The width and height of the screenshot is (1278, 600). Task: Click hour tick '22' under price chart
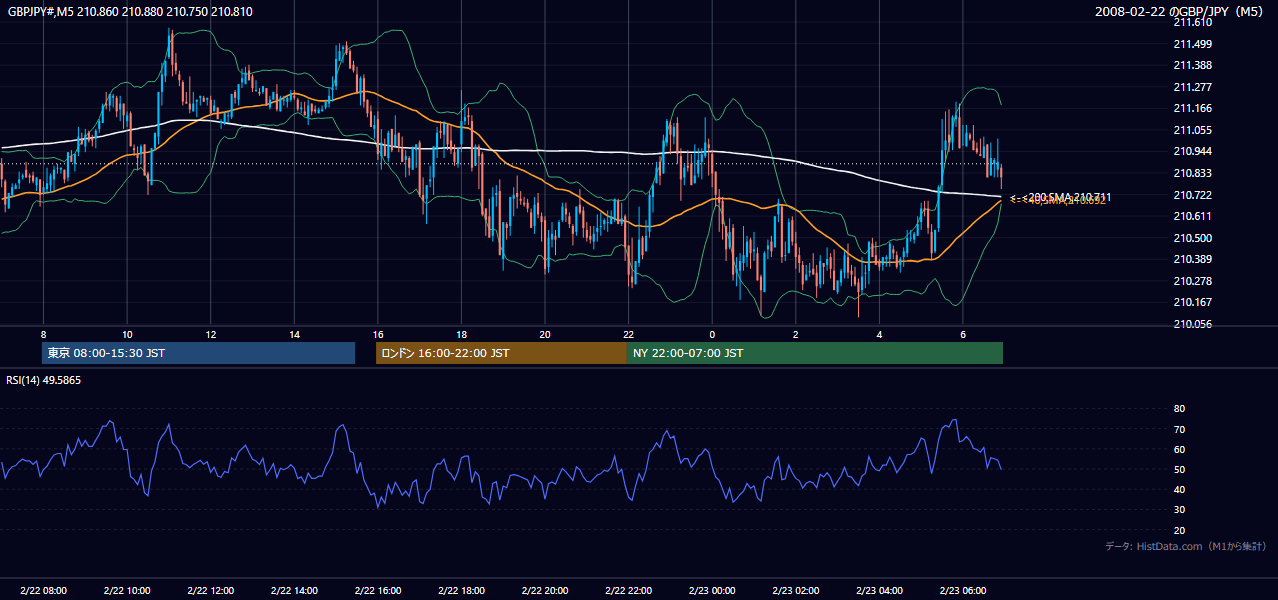pos(629,334)
